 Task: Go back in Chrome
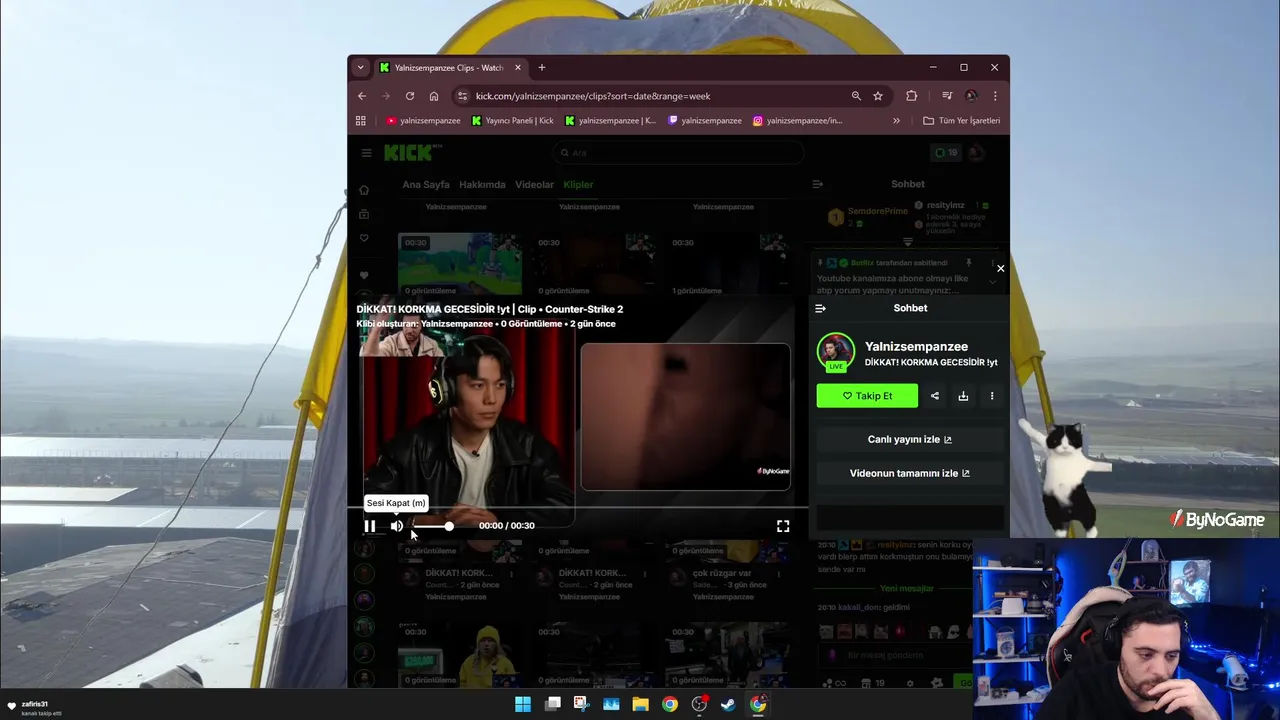(362, 96)
